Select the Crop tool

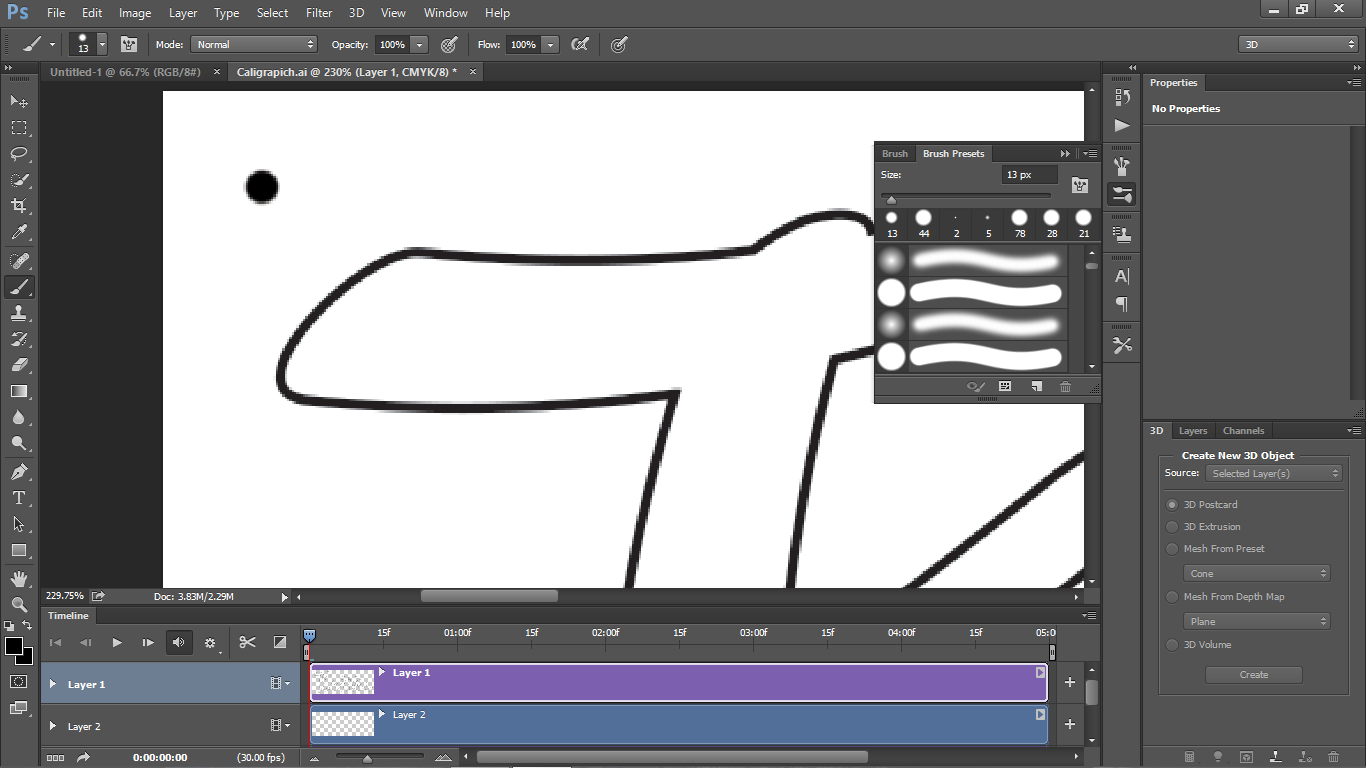click(18, 206)
